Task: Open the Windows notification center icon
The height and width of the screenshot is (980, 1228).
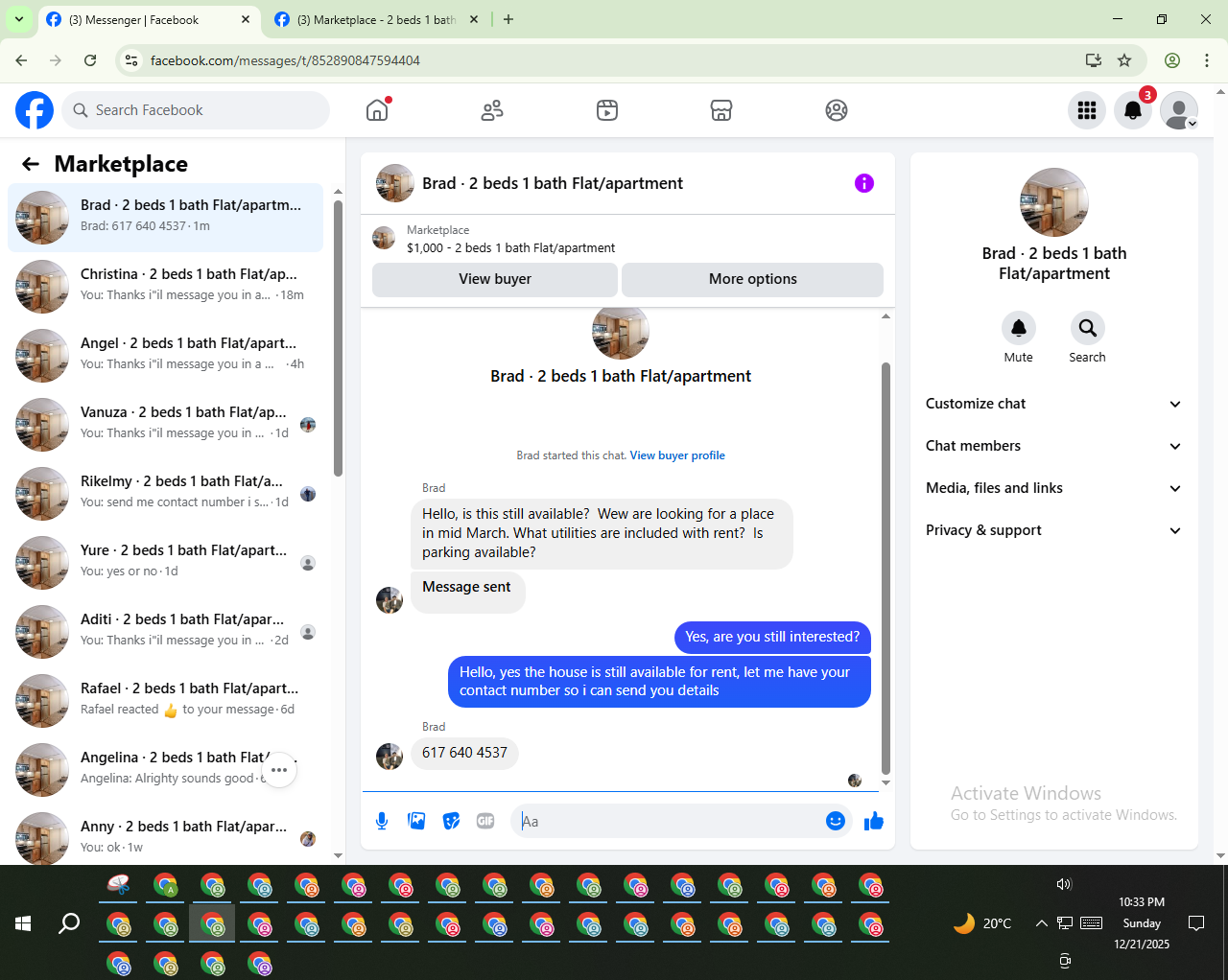Action: click(x=1196, y=923)
